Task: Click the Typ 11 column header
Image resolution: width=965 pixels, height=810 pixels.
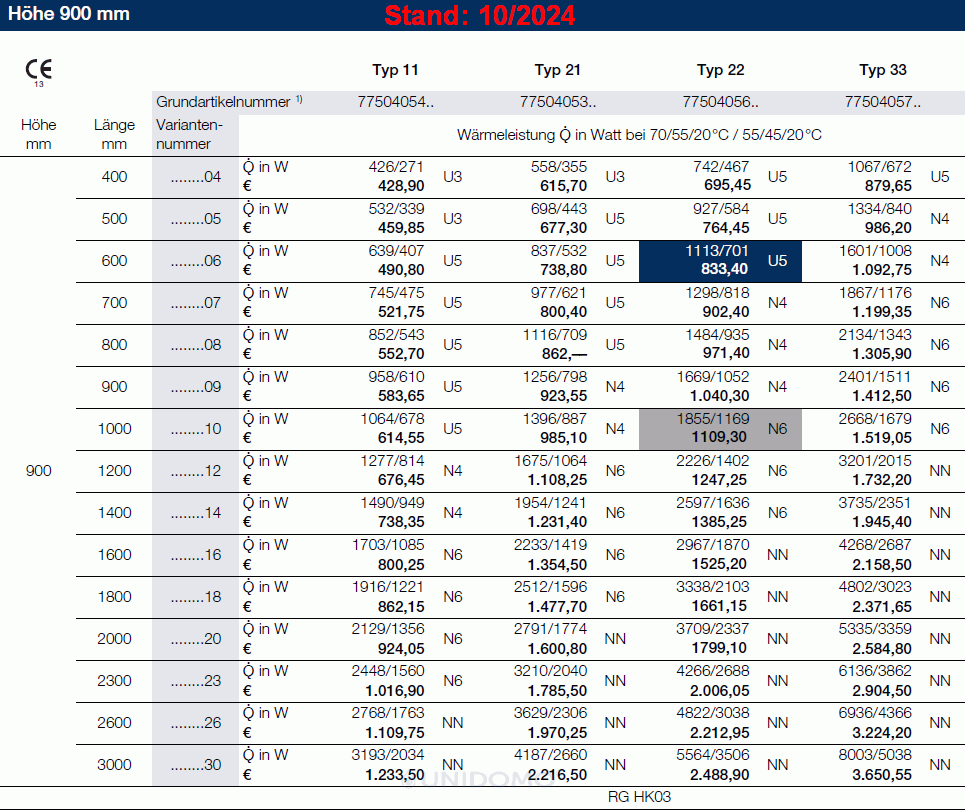Action: point(395,70)
